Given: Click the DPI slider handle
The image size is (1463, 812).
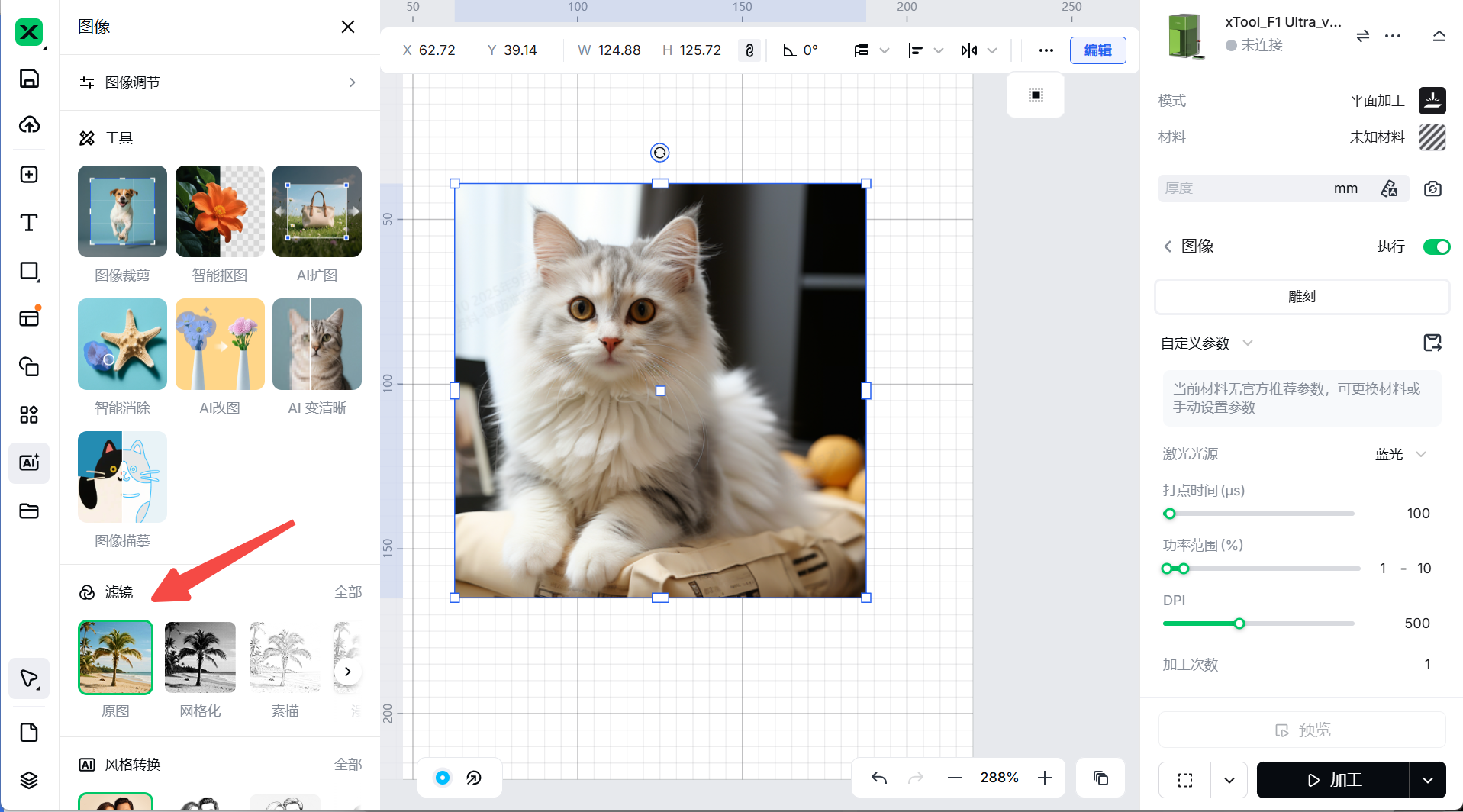Looking at the screenshot, I should (x=1239, y=623).
